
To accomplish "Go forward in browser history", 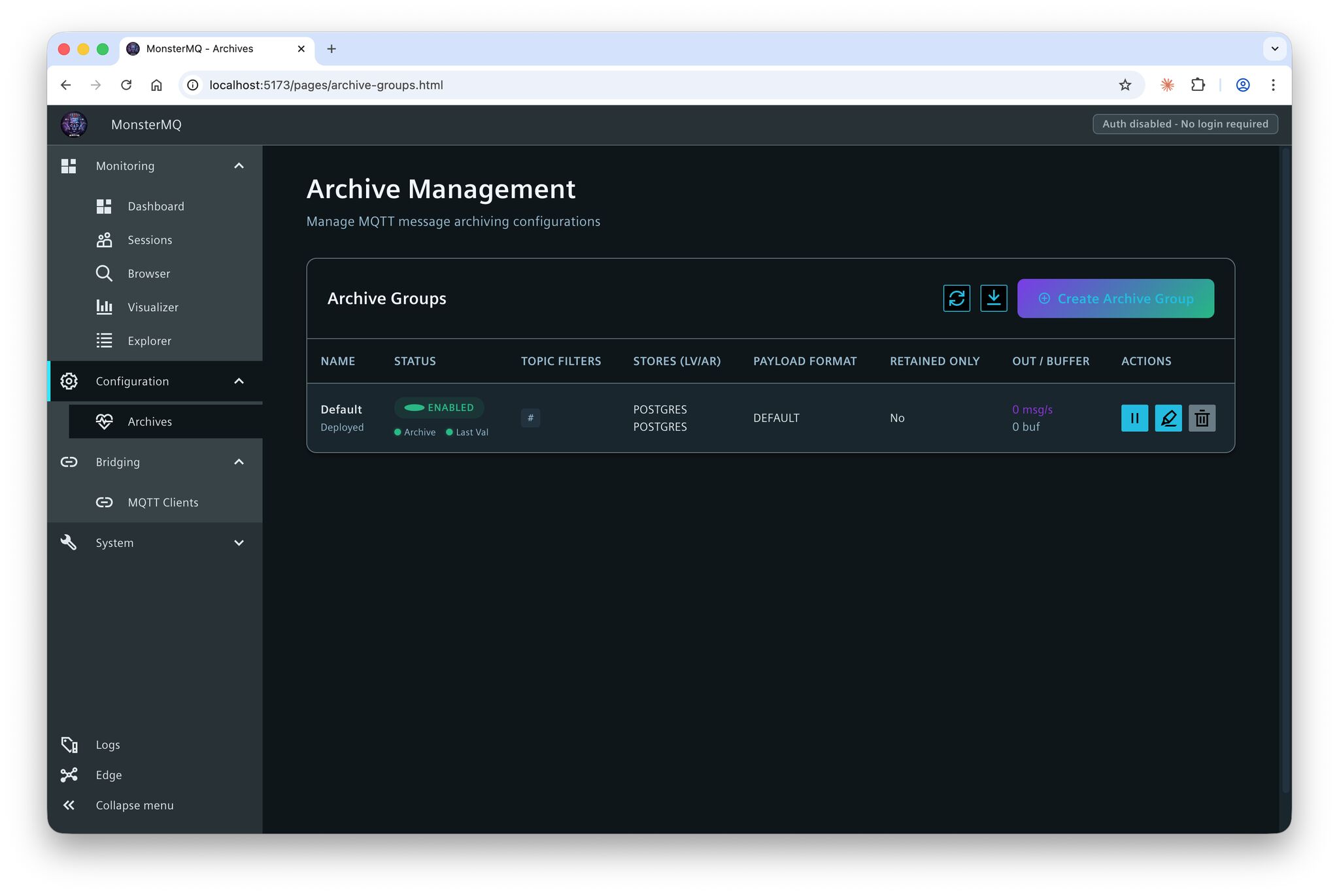I will pos(95,85).
